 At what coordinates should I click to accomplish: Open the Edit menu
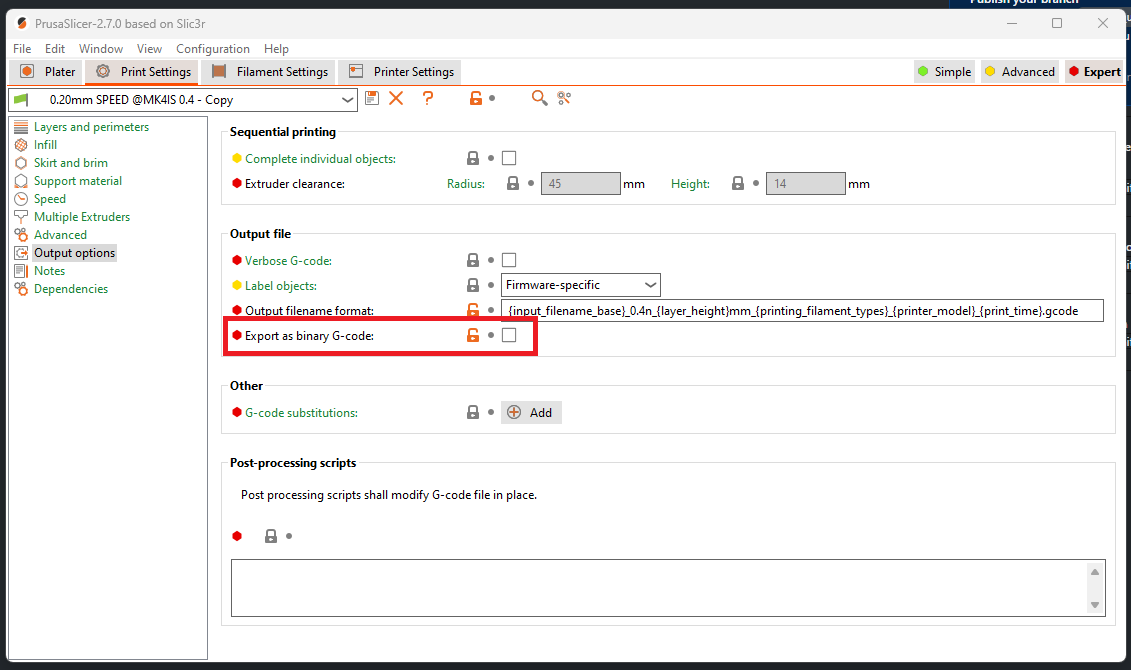(55, 48)
